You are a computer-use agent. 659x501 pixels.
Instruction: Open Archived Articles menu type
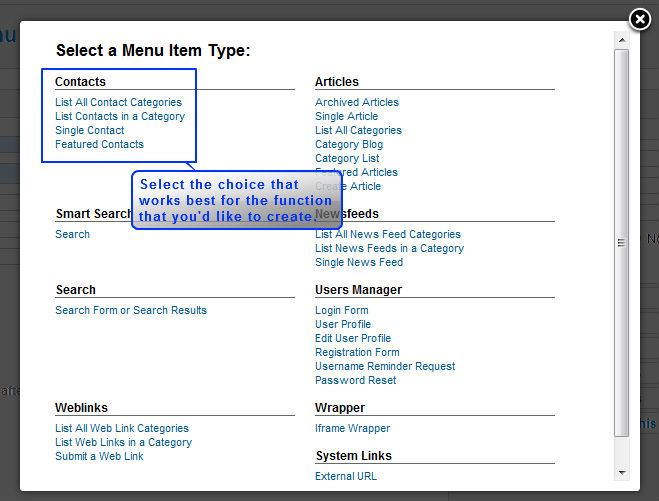pos(356,102)
